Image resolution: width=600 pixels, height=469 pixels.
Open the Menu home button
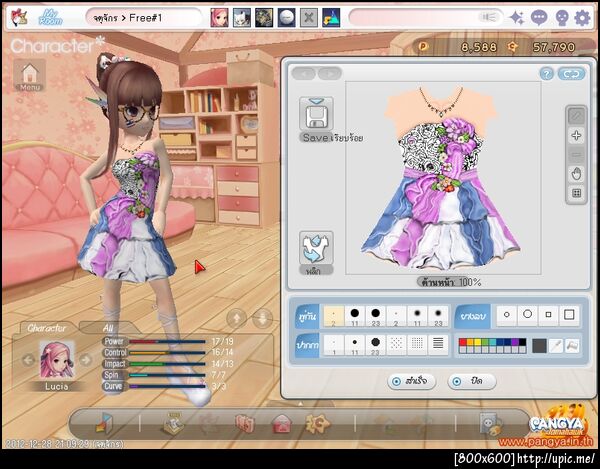[x=30, y=75]
